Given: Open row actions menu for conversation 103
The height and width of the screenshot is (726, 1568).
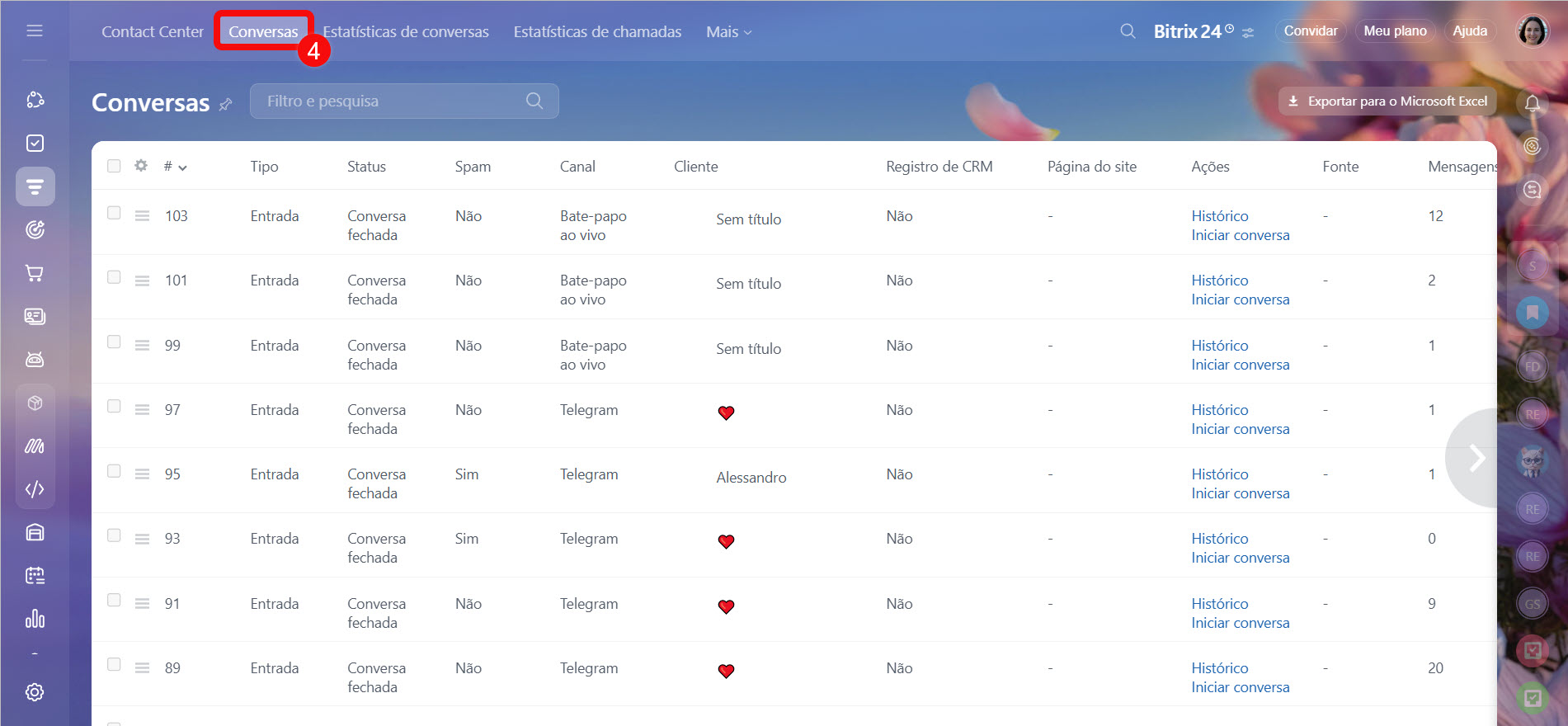Looking at the screenshot, I should click(142, 215).
